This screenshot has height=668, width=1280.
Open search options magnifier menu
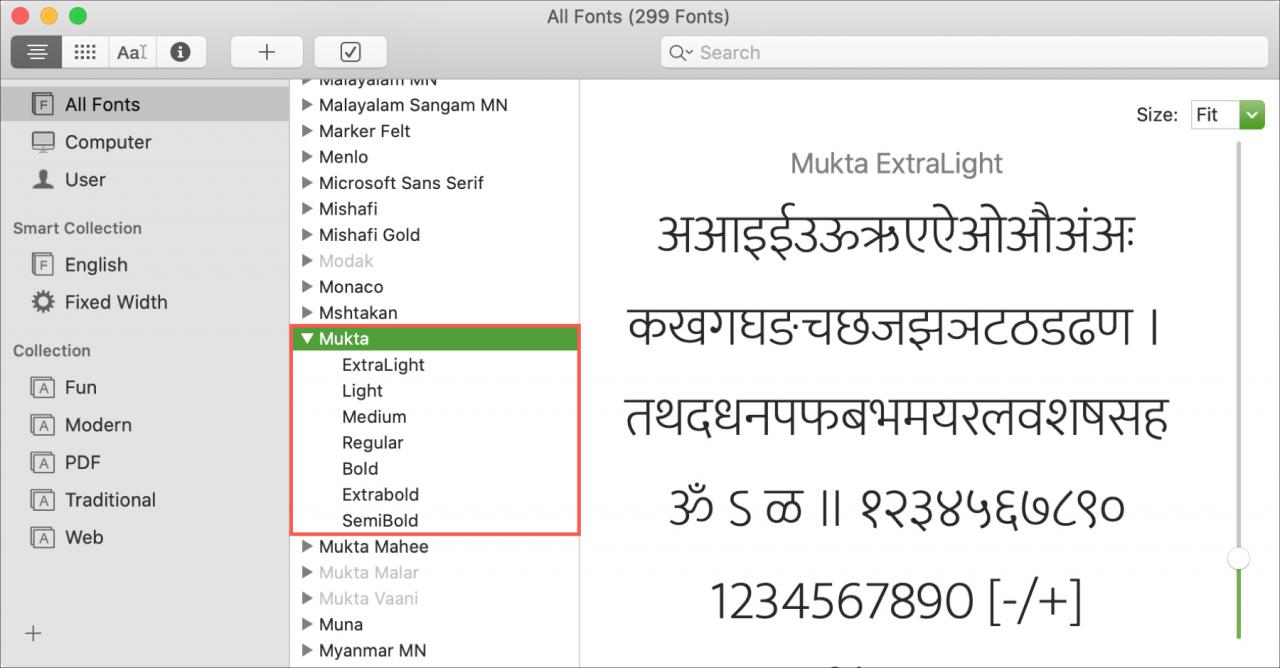[681, 53]
